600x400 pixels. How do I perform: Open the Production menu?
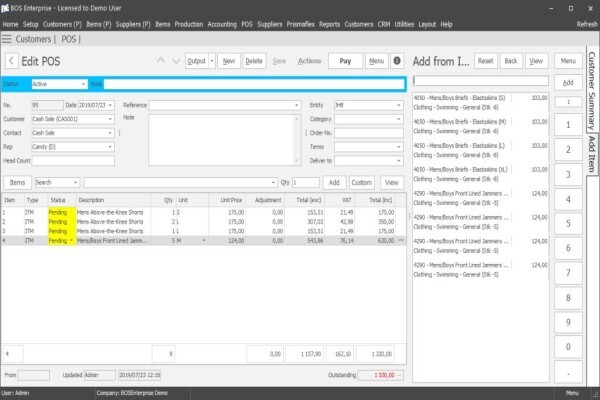[x=189, y=24]
